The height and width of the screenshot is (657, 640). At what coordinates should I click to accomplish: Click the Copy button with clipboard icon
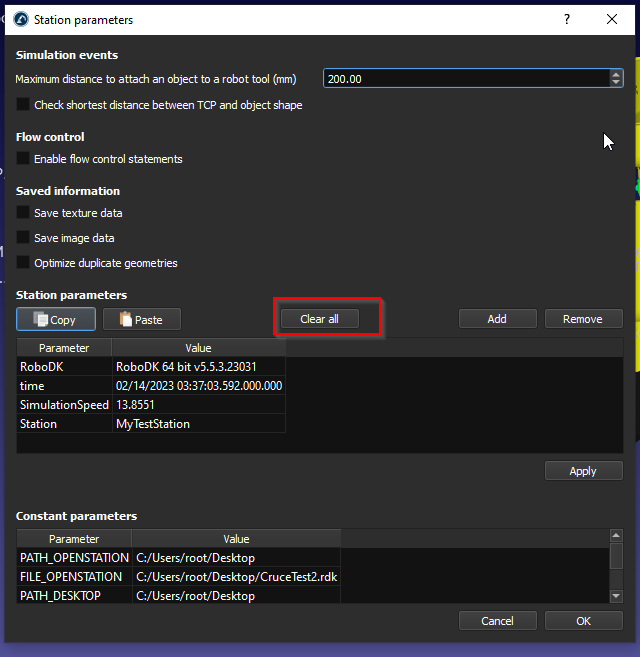56,319
